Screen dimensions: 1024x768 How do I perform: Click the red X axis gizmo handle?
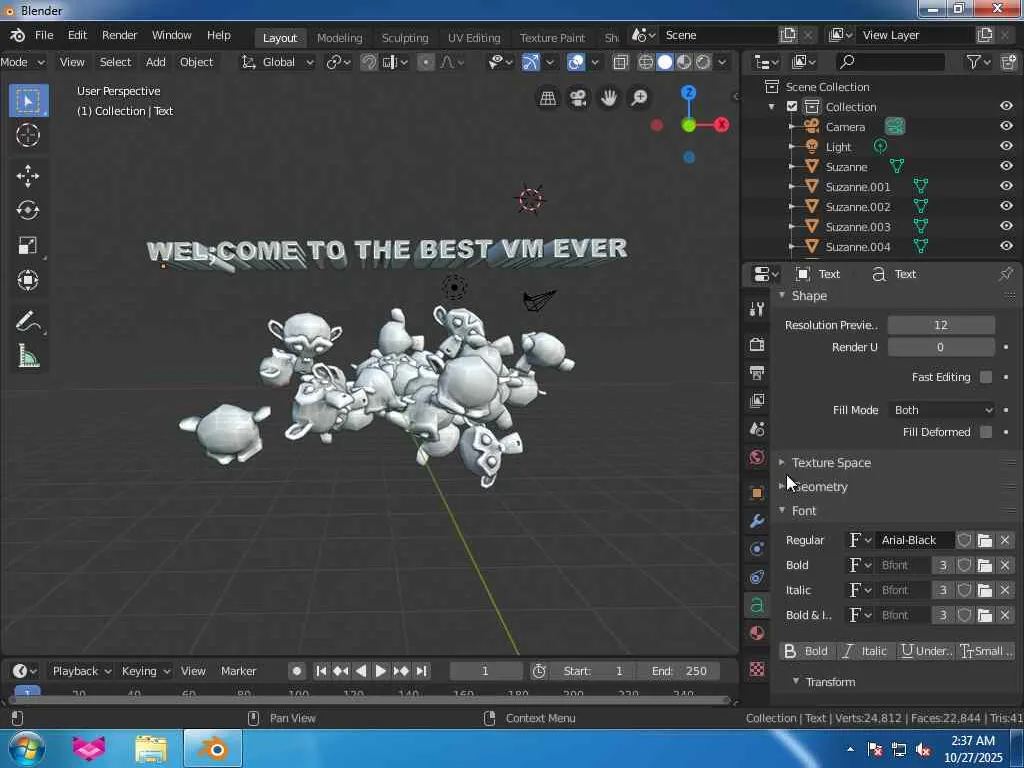[x=722, y=124]
